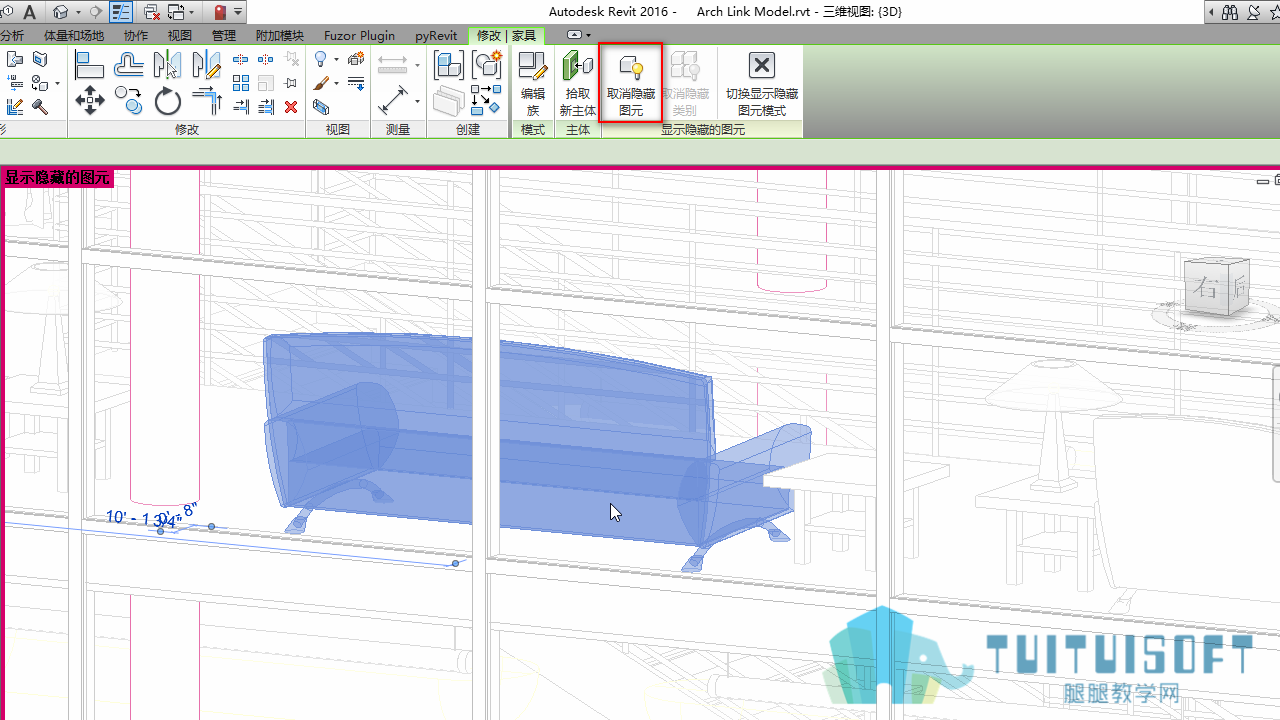Toggle Reveal Hidden Elements mode (切换显示隐藏图元模式)

pos(762,84)
